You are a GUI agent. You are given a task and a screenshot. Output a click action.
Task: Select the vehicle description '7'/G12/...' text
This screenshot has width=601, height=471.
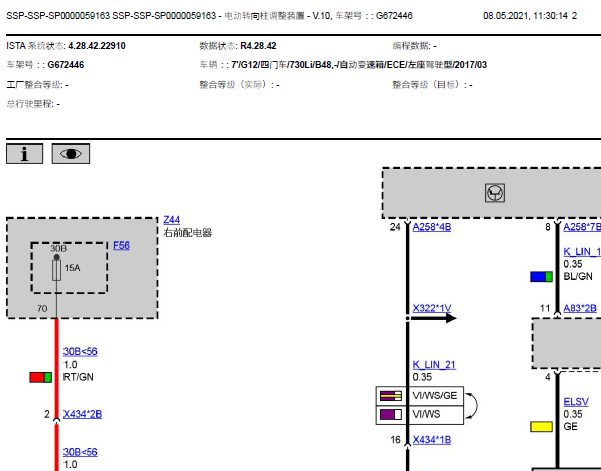359,65
